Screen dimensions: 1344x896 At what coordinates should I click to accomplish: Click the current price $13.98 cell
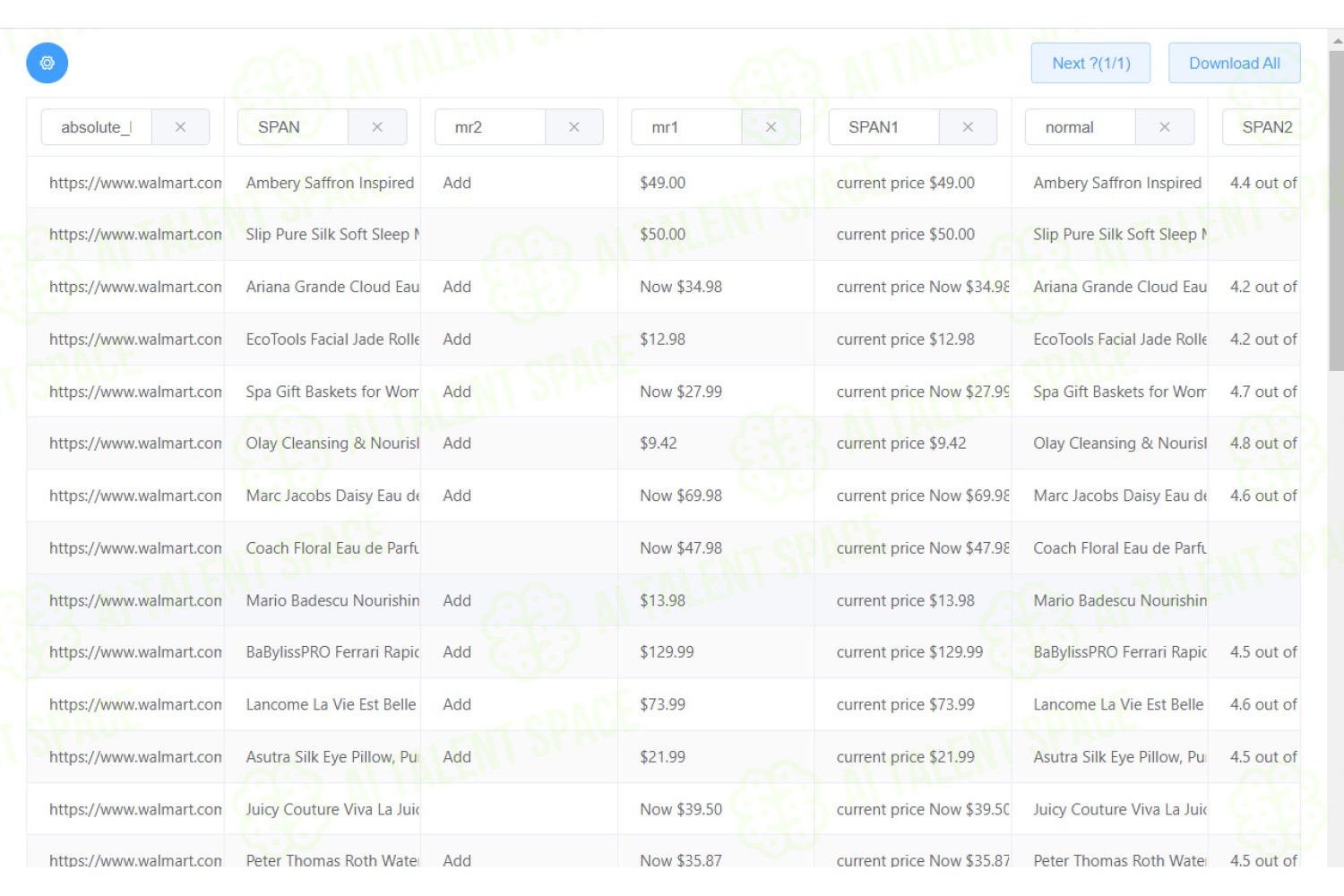[913, 600]
